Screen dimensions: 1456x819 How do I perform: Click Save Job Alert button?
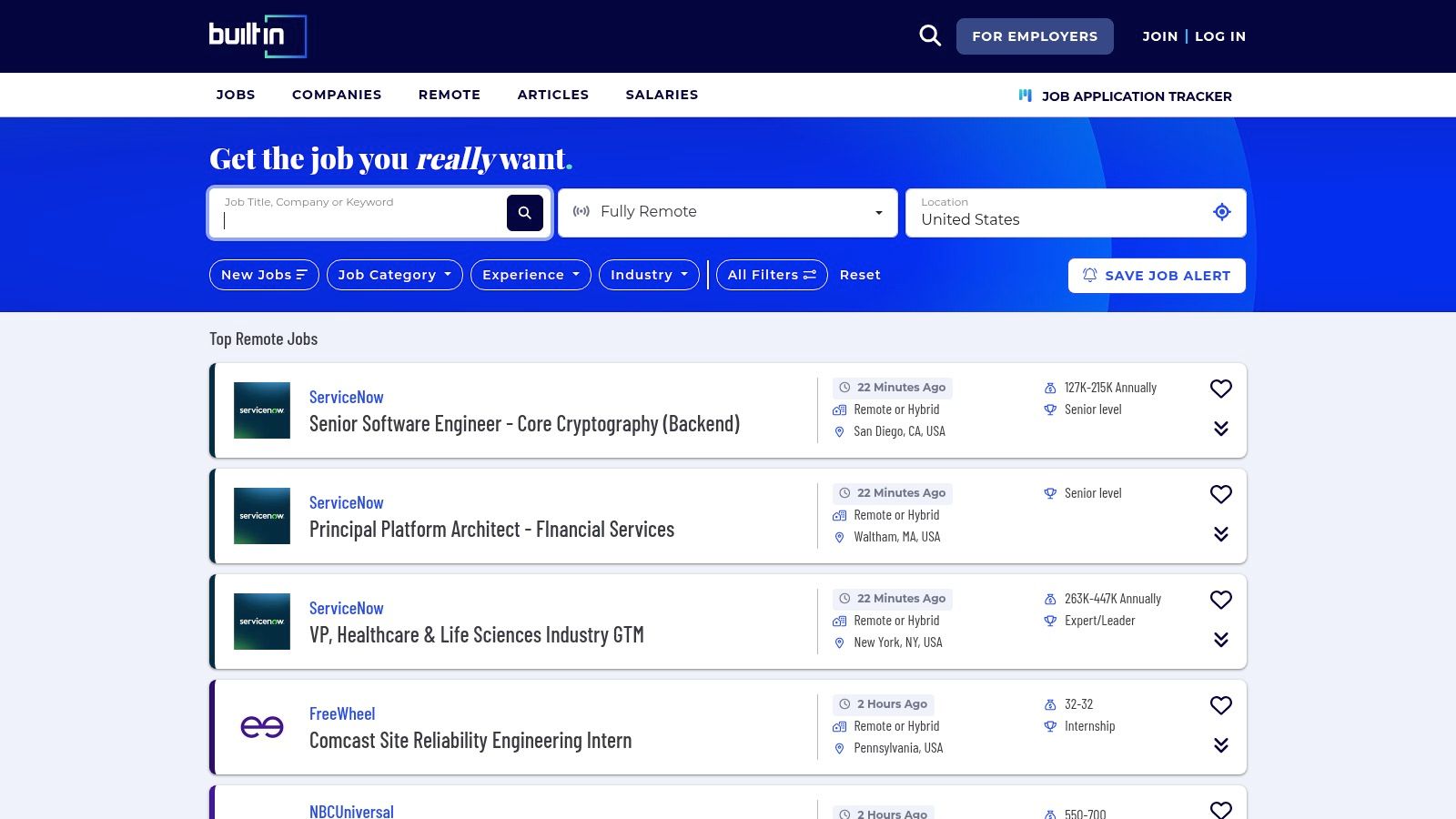[1157, 276]
